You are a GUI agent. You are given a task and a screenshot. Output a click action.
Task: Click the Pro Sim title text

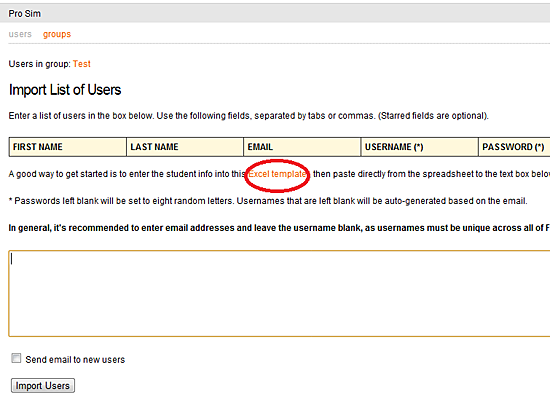(25, 14)
